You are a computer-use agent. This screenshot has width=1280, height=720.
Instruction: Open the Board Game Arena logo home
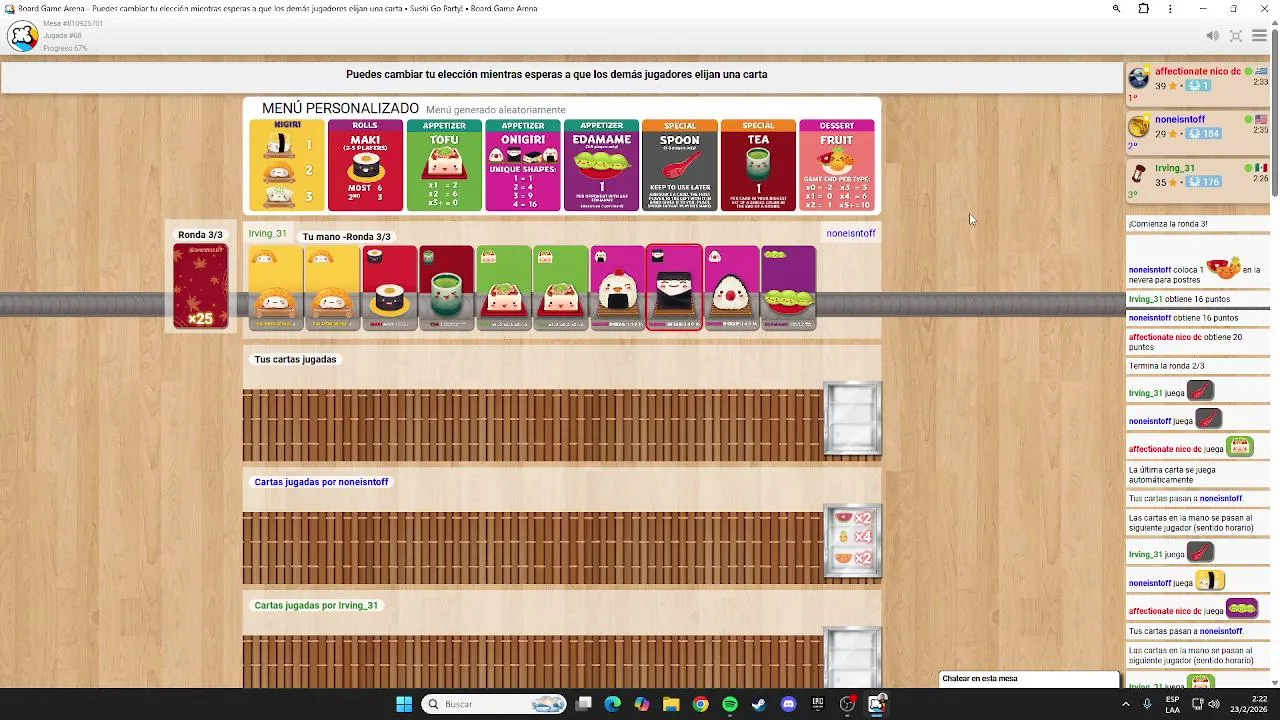(23, 37)
